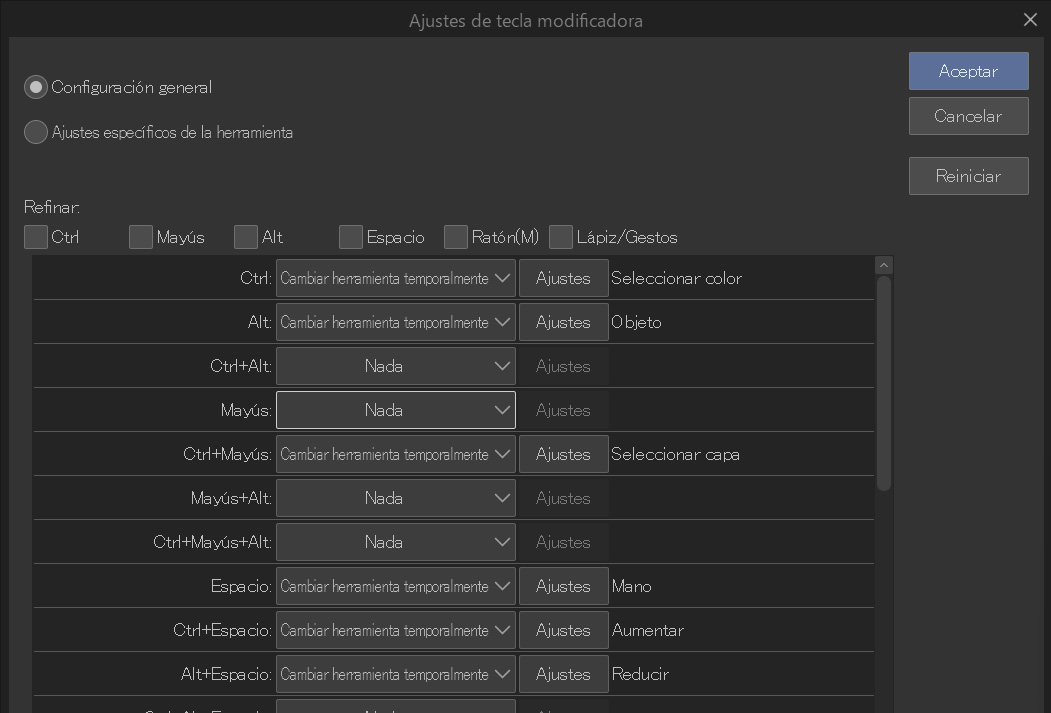
Task: Click the Cancelar button
Action: (x=968, y=116)
